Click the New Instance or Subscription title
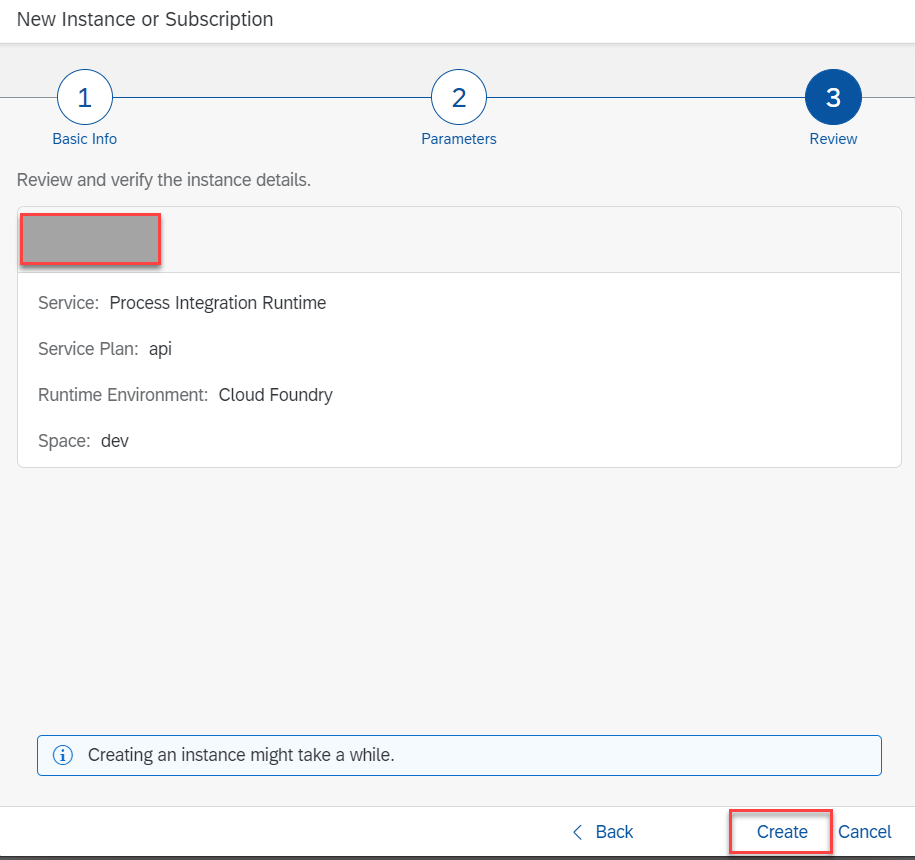915x860 pixels. [145, 19]
